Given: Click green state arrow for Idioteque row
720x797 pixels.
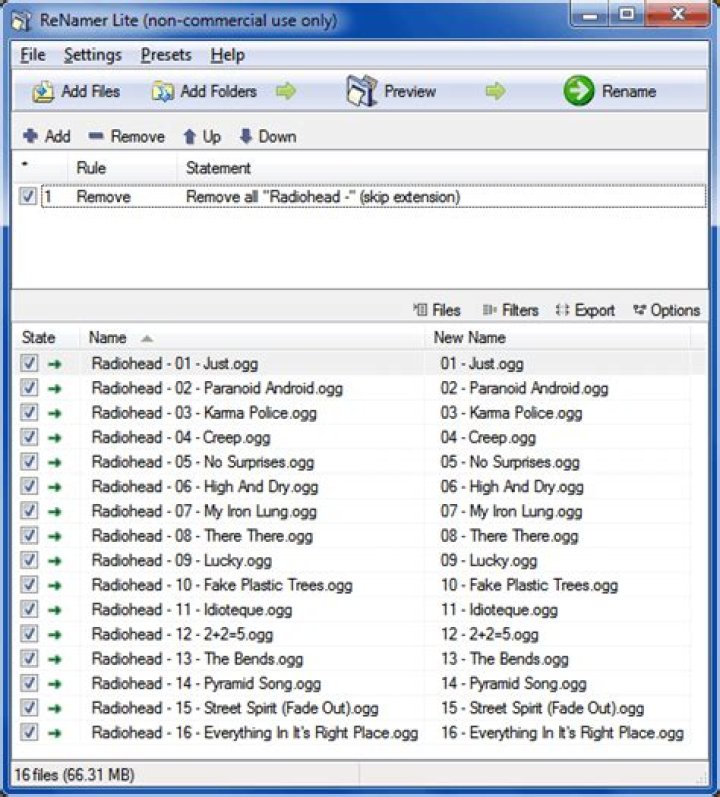Looking at the screenshot, I should 54,610.
